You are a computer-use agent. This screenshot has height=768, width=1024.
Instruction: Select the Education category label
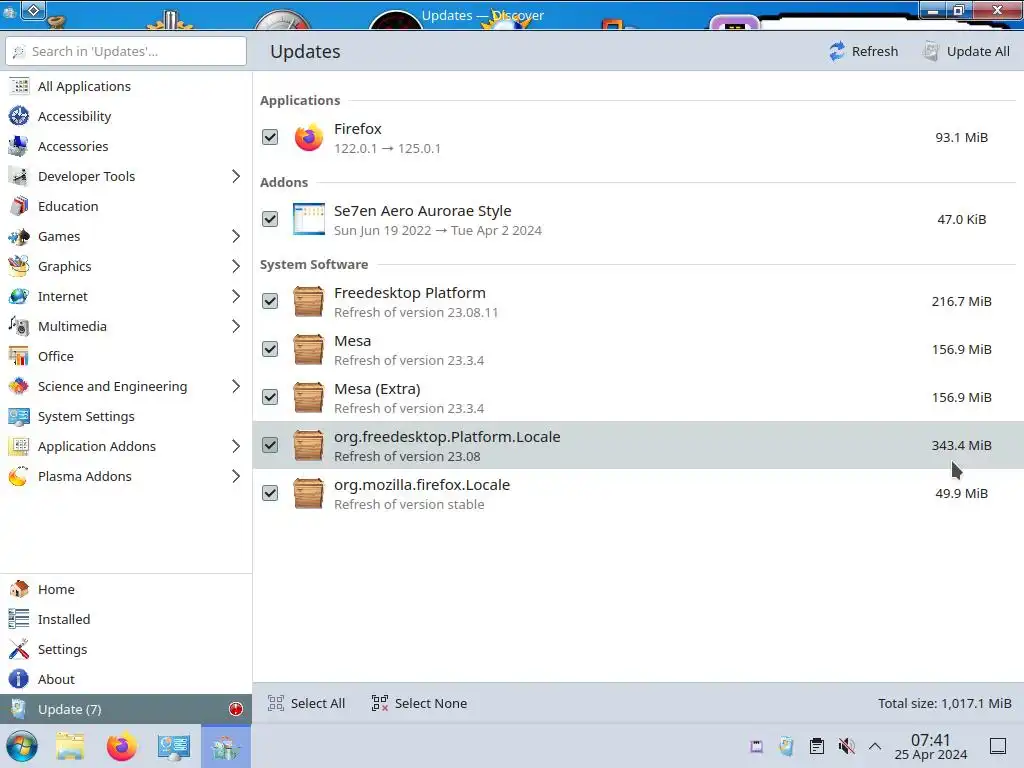pos(68,206)
